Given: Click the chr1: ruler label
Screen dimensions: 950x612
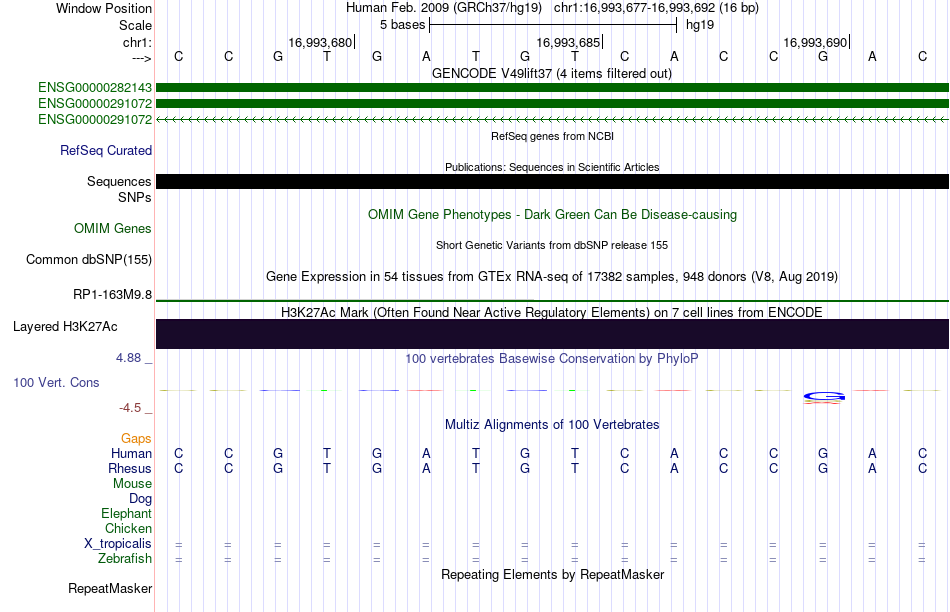Looking at the screenshot, I should point(138,42).
